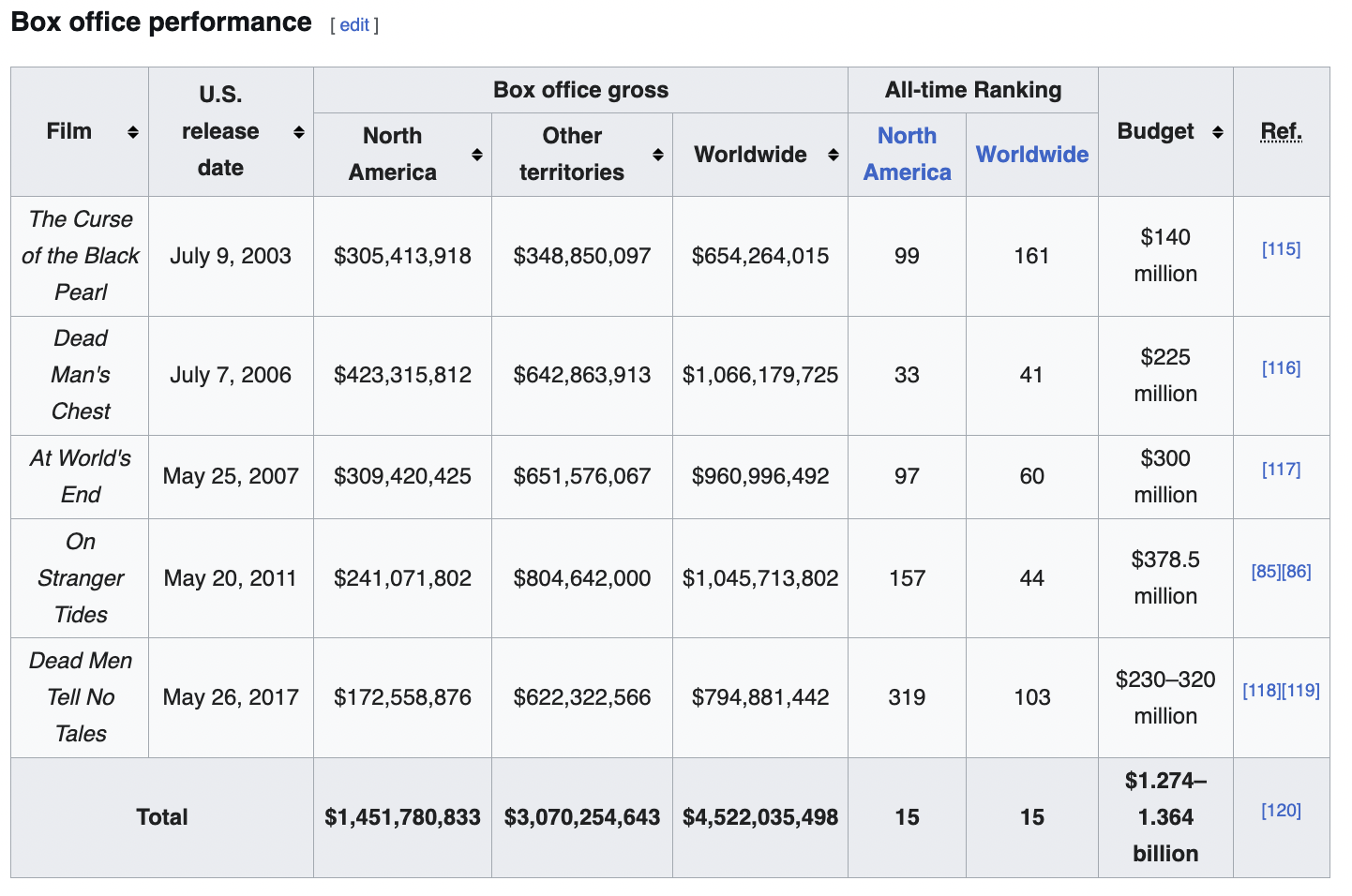Image resolution: width=1352 pixels, height=896 pixels.
Task: Sort by U.S. release date arrows
Action: (x=298, y=132)
